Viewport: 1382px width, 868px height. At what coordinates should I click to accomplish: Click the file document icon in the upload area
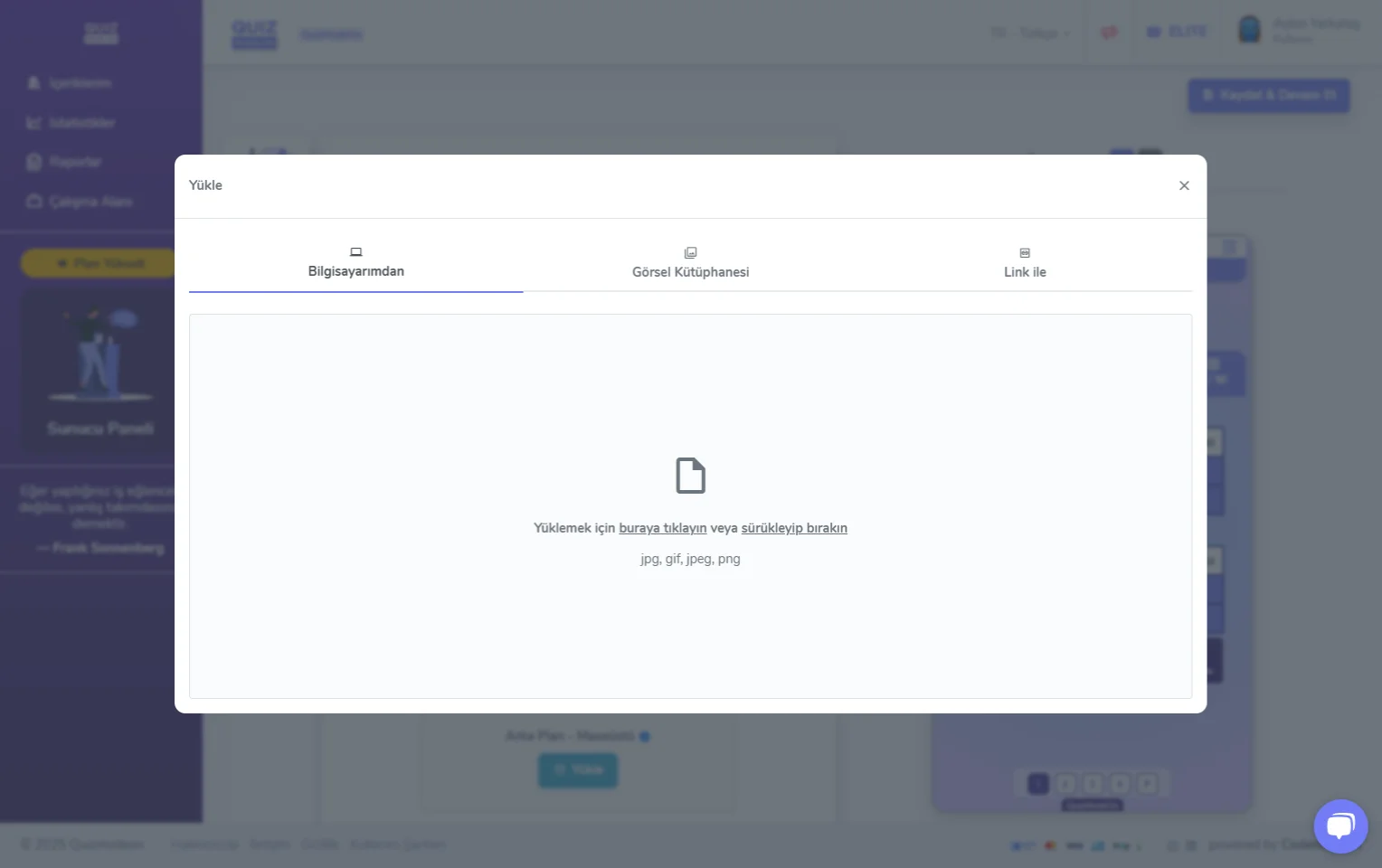[x=690, y=476]
